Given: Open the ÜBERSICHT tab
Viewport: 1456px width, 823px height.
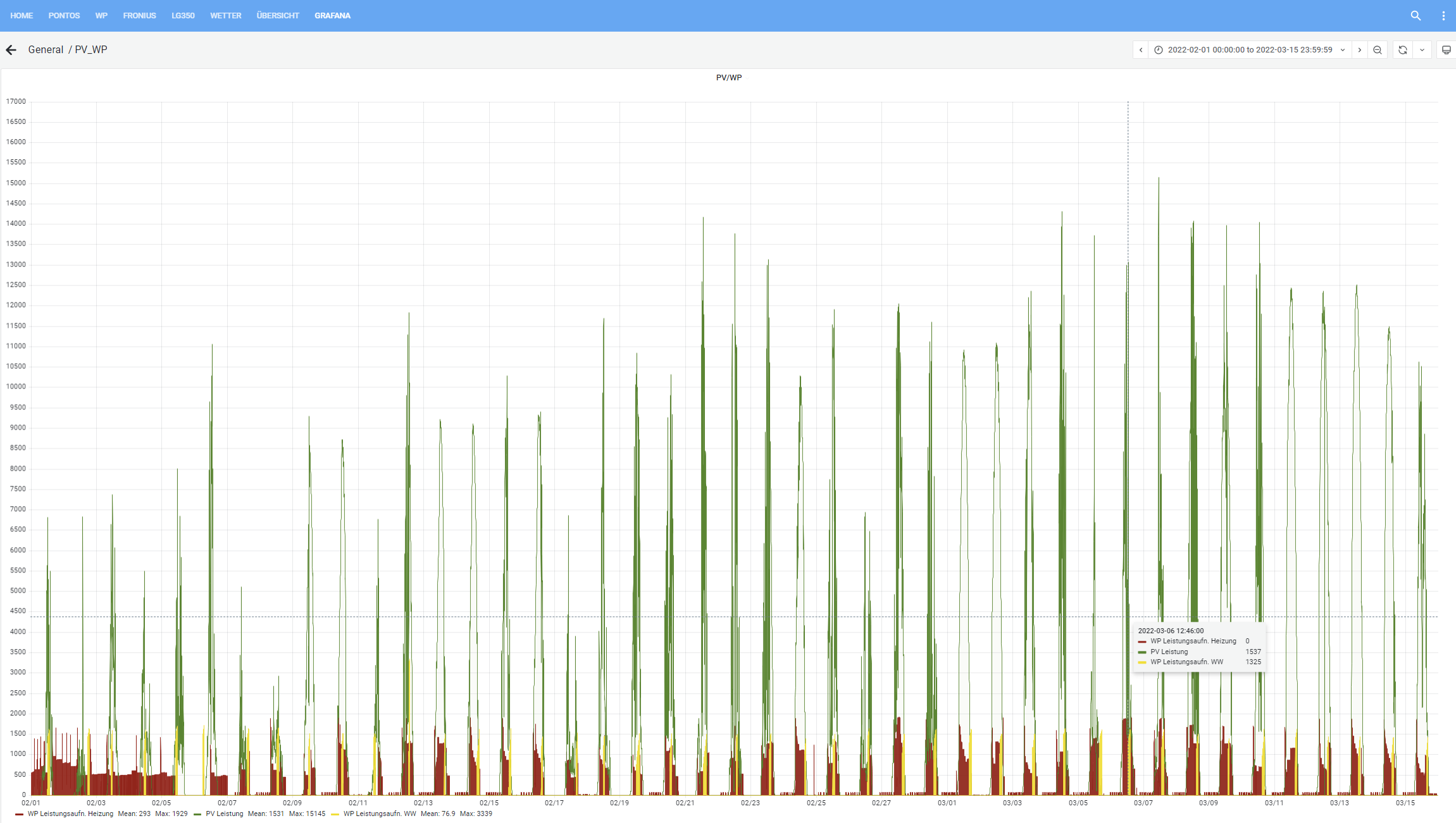Looking at the screenshot, I should pos(278,16).
